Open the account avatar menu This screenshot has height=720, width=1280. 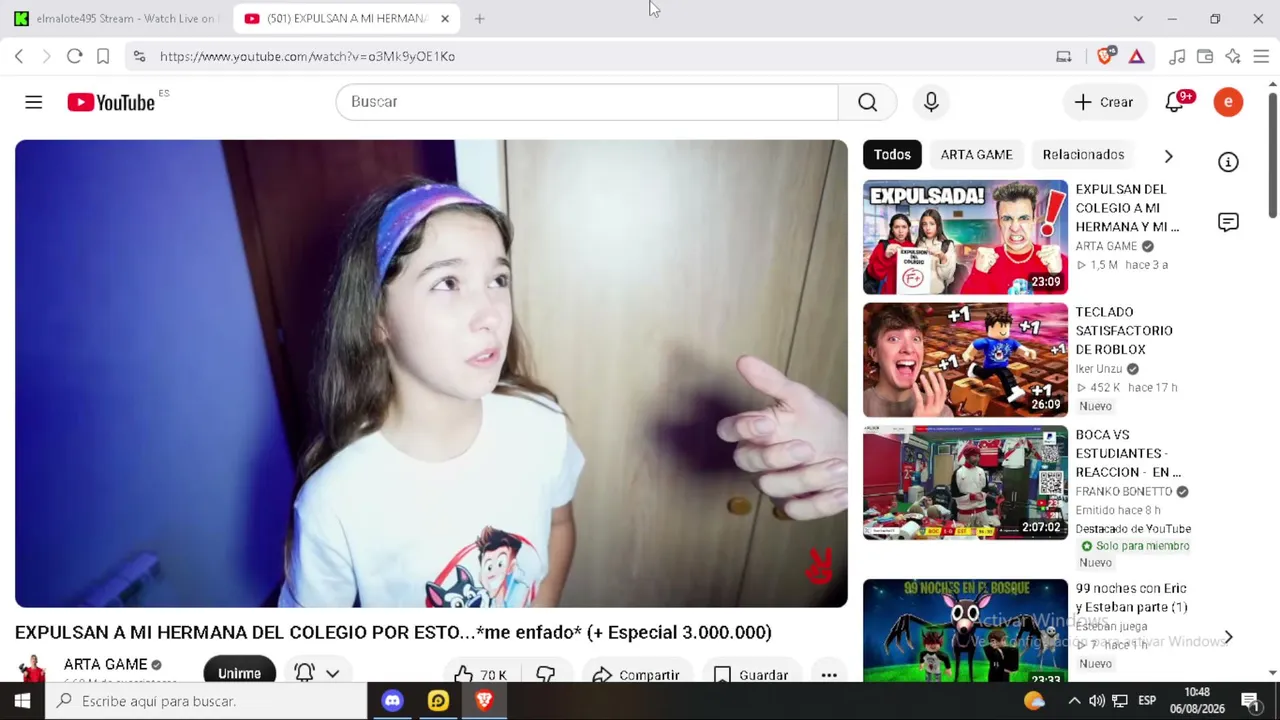[1228, 102]
